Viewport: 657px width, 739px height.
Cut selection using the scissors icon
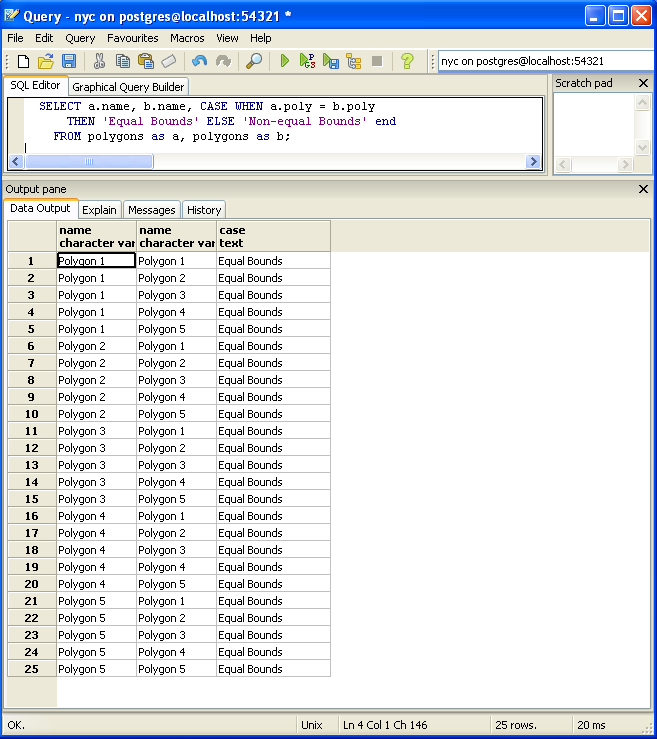tap(99, 61)
